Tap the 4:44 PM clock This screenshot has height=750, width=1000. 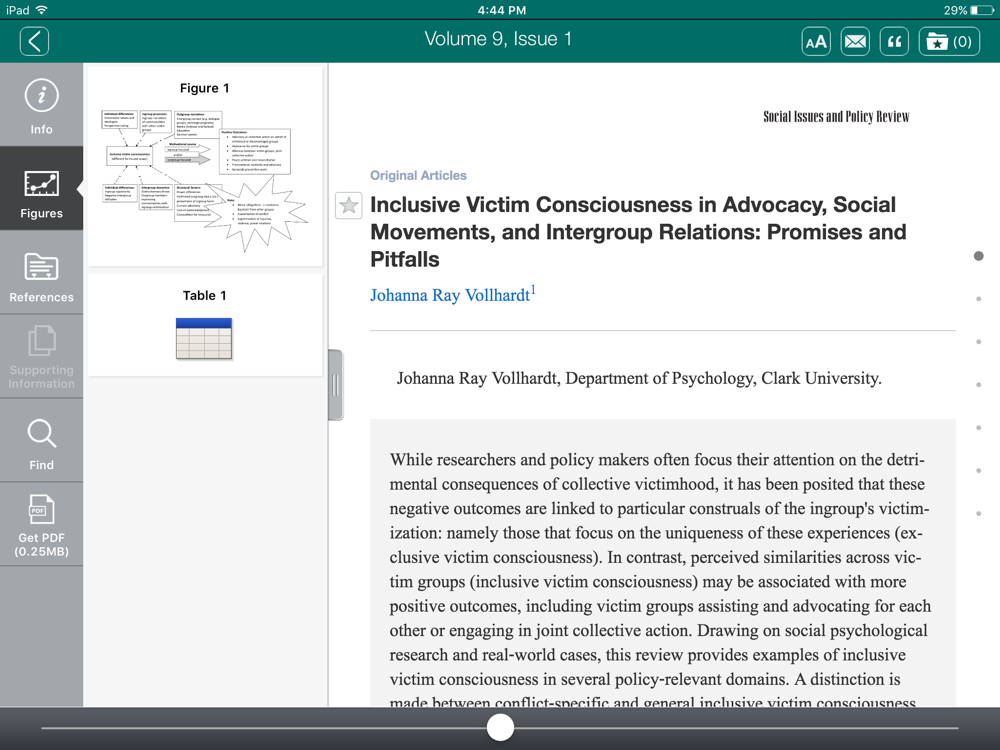click(502, 10)
